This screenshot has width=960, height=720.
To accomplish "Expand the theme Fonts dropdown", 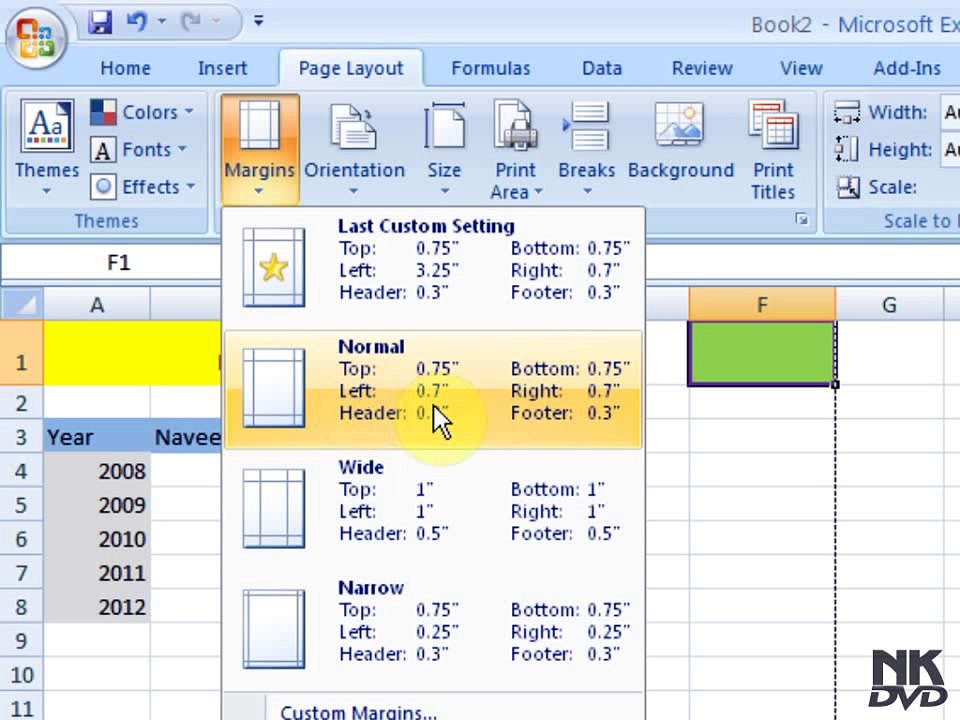I will (x=138, y=149).
